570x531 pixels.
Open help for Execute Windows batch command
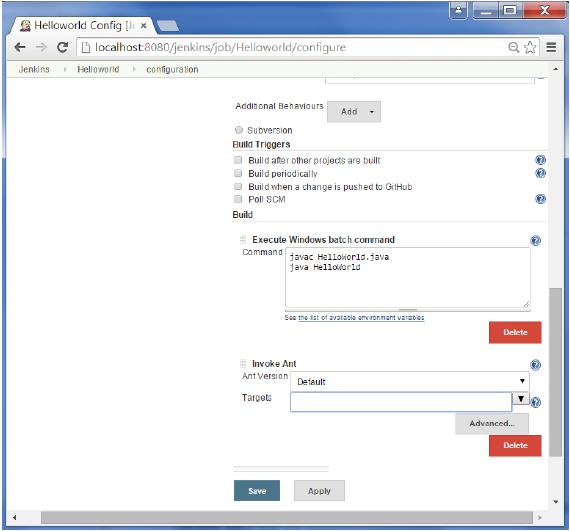pos(535,240)
